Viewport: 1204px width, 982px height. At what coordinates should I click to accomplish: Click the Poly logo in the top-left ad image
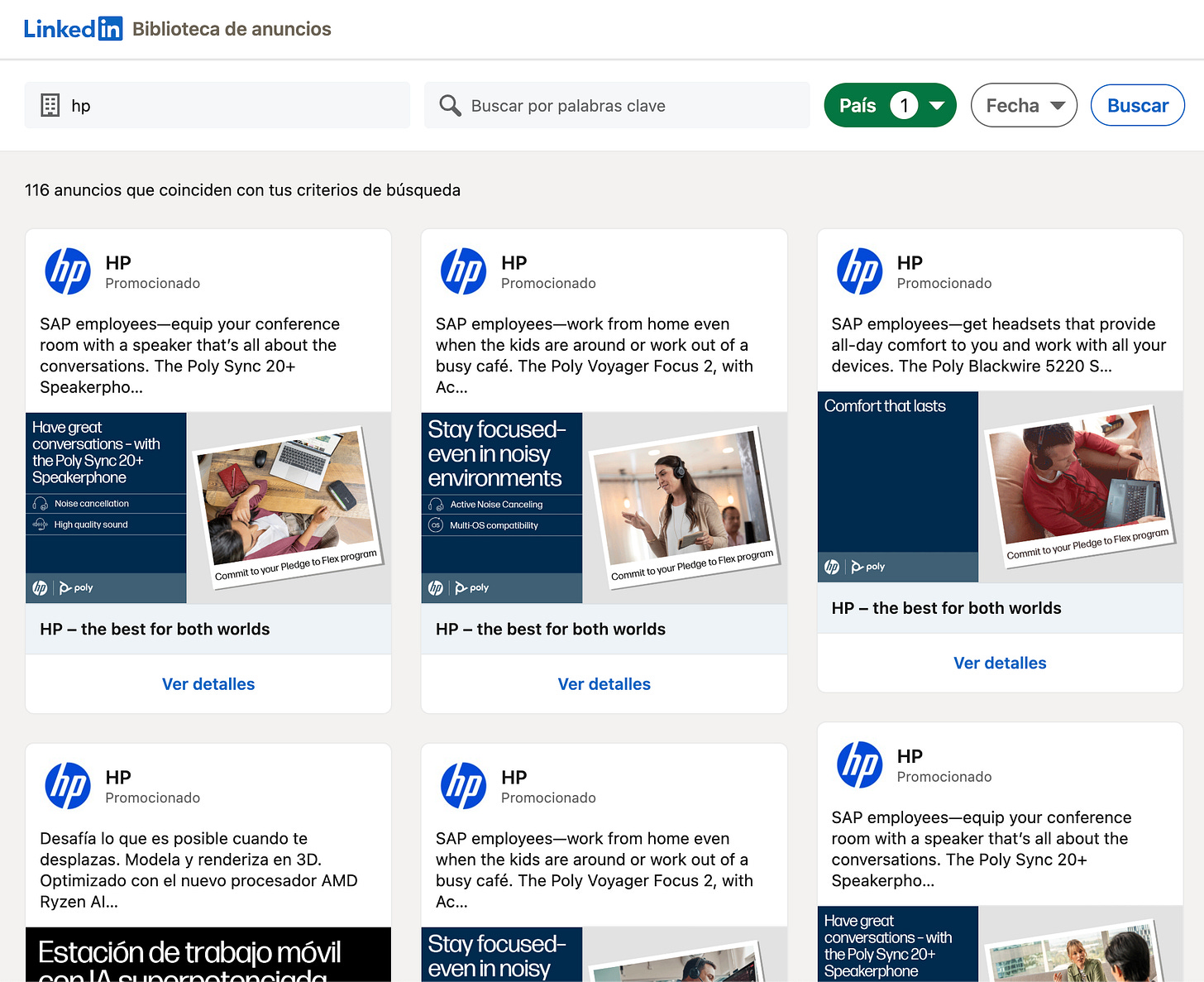tap(76, 588)
